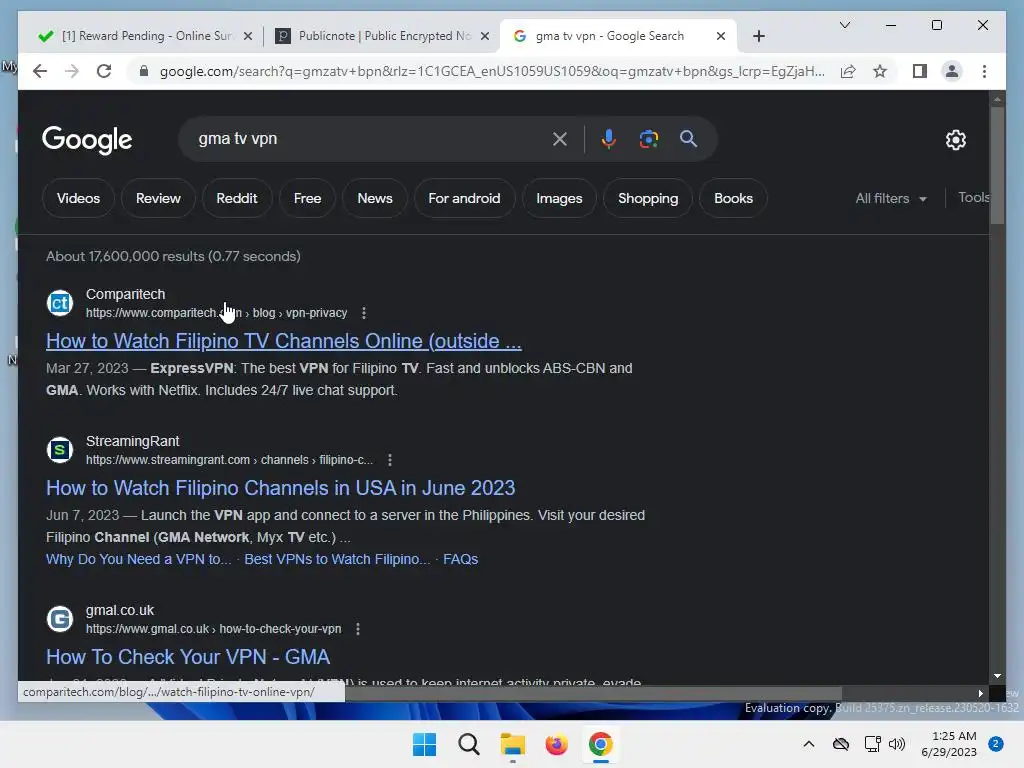Open How to Watch Filipino TV Channels Online

tap(283, 341)
